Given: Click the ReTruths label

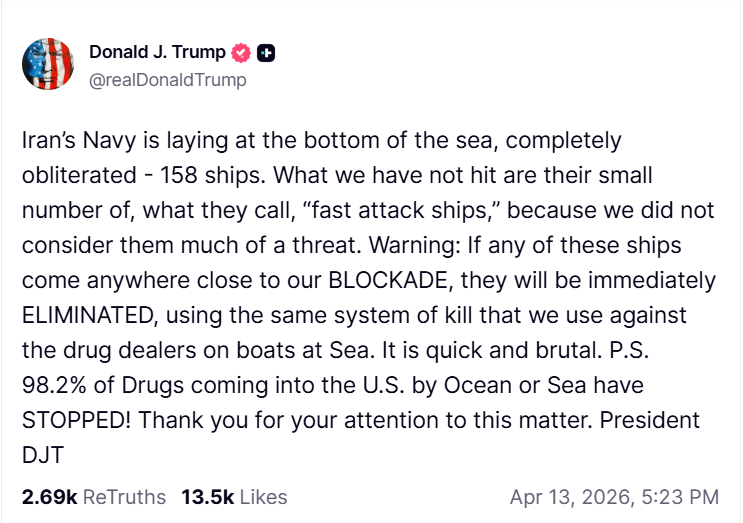Looking at the screenshot, I should (123, 496).
